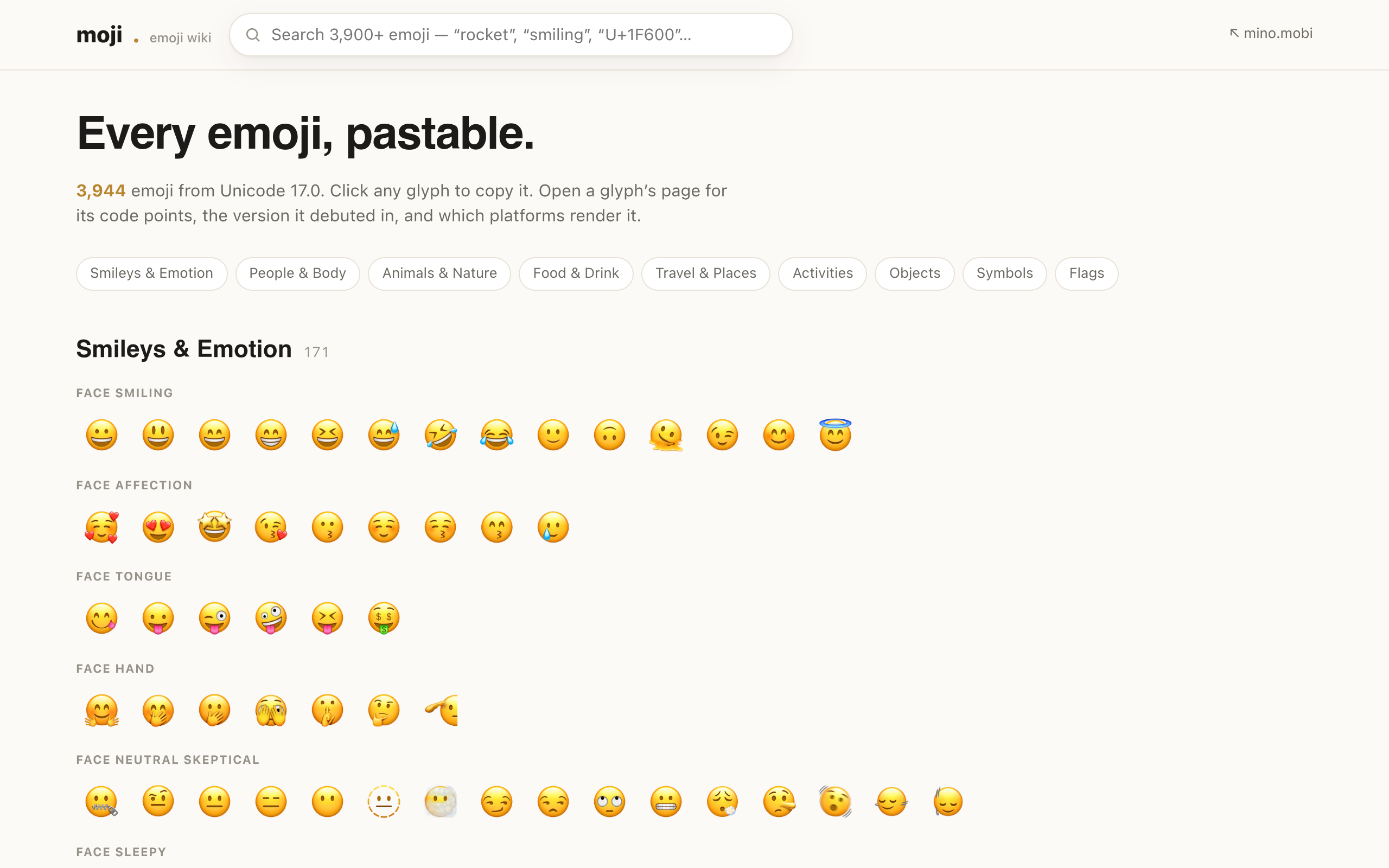Copy the zipper-mouth face emoji
The image size is (1389, 868).
coord(101,801)
